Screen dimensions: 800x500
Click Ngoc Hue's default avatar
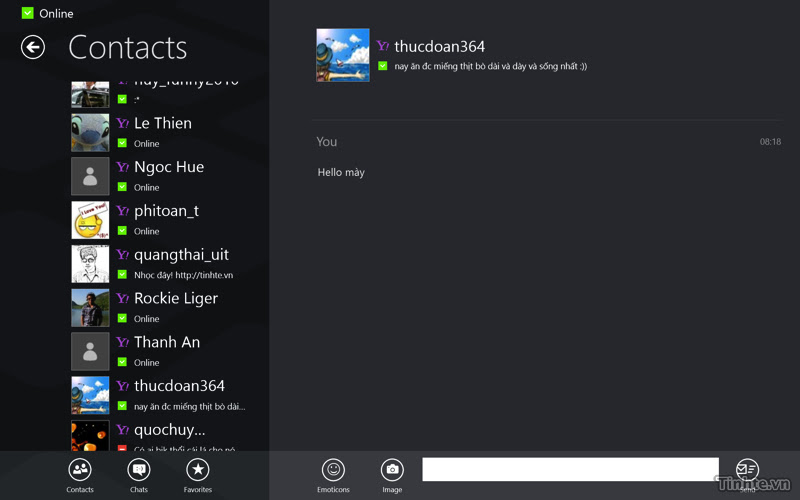[x=90, y=177]
